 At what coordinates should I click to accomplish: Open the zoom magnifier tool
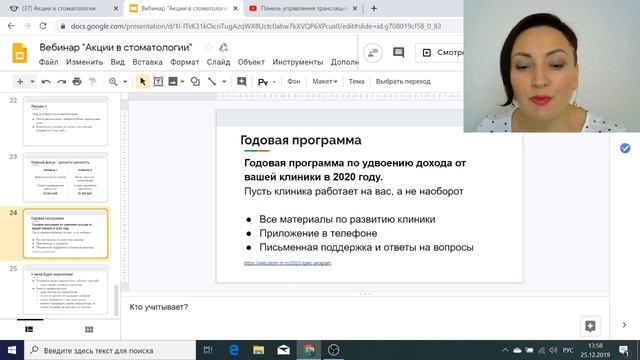(x=113, y=82)
